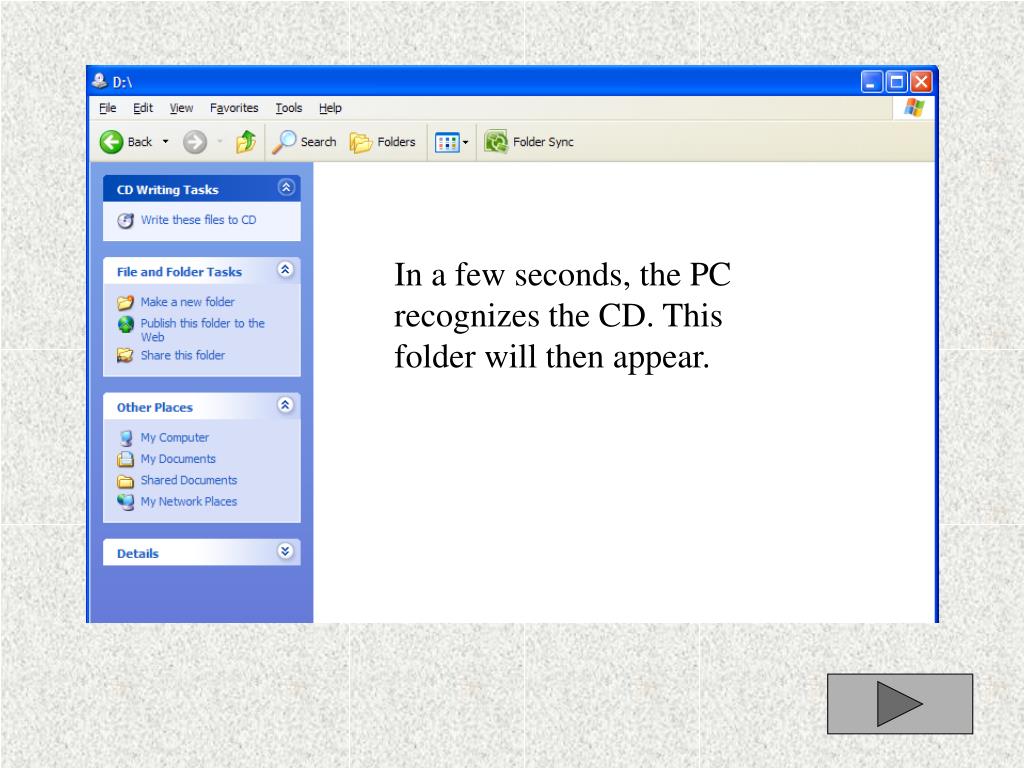Collapse the CD Writing Tasks panel
The height and width of the screenshot is (768, 1024).
click(285, 188)
